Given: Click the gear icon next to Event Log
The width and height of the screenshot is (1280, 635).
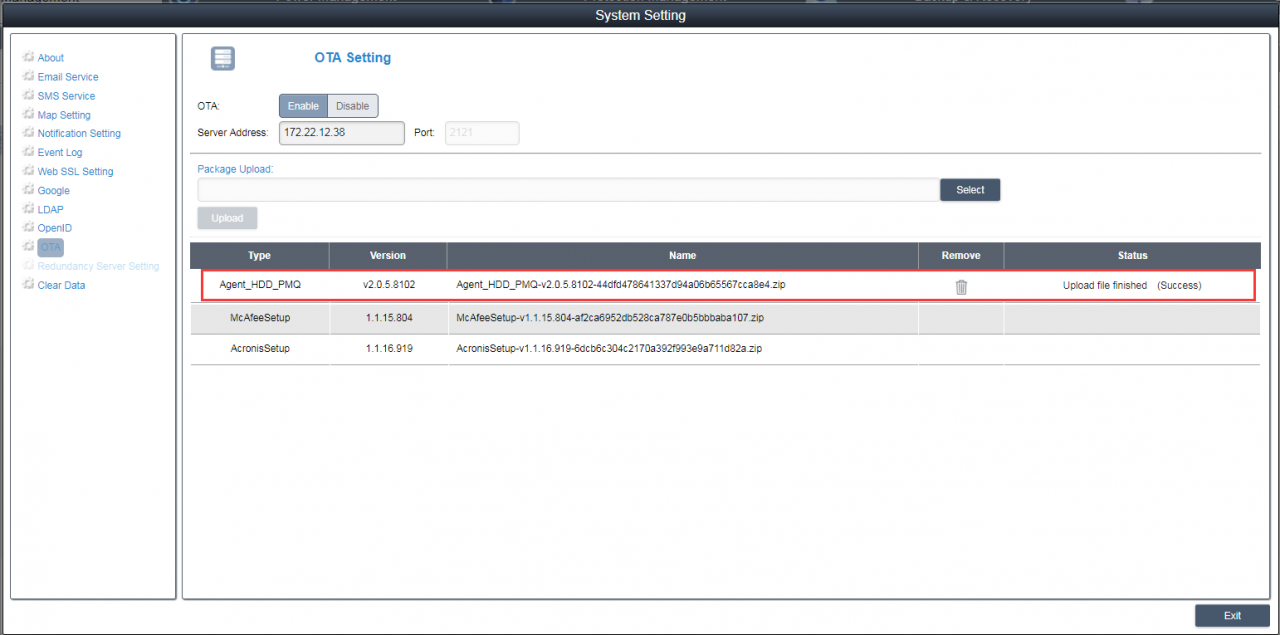Looking at the screenshot, I should 28,153.
